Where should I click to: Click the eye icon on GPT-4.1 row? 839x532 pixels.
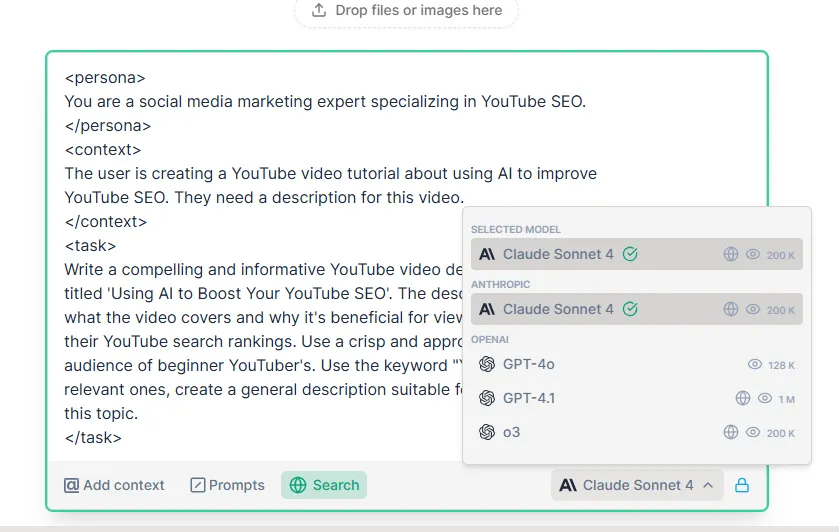pyautogui.click(x=765, y=398)
